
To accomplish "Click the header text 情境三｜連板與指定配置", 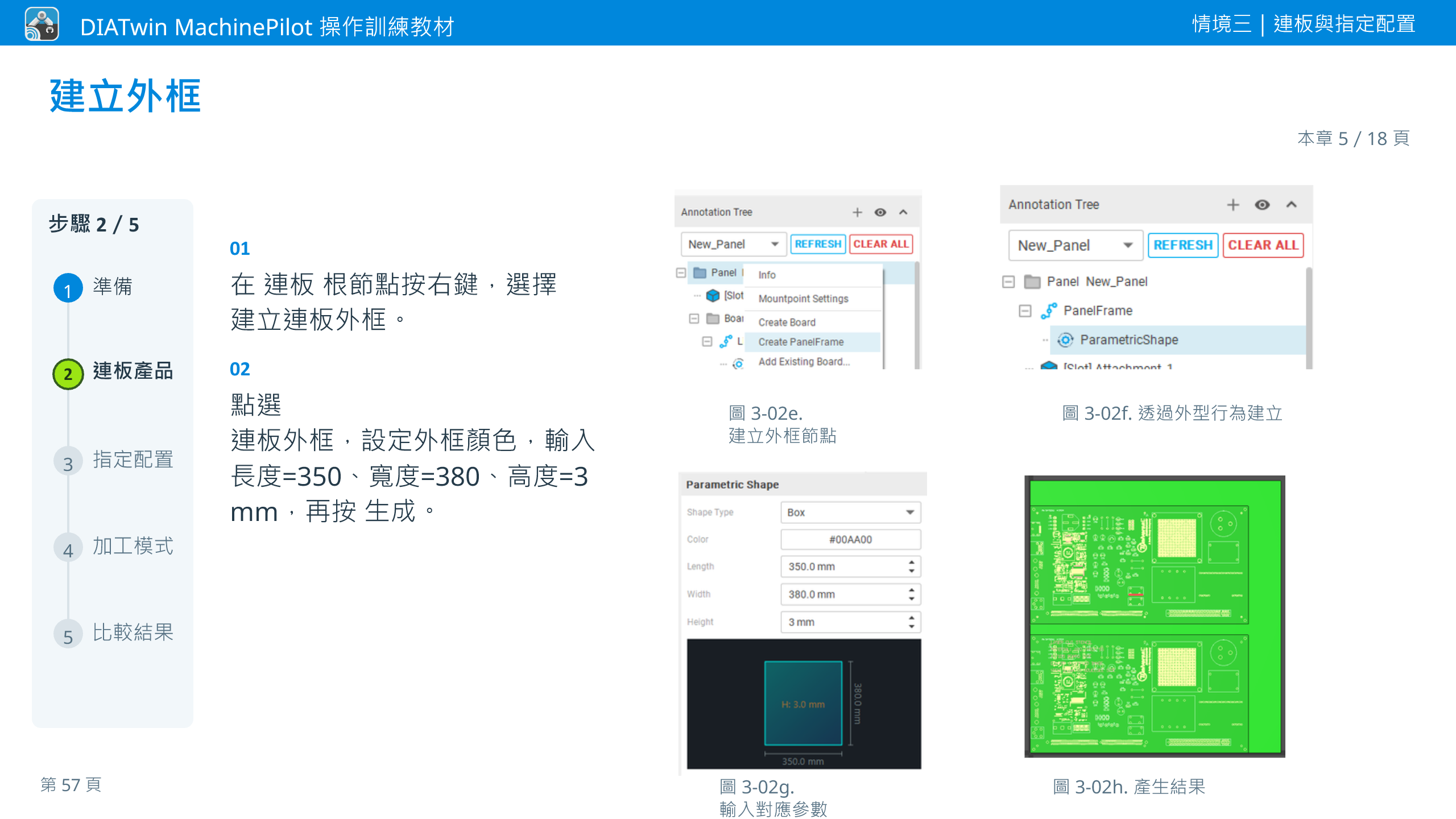I will [x=1304, y=24].
